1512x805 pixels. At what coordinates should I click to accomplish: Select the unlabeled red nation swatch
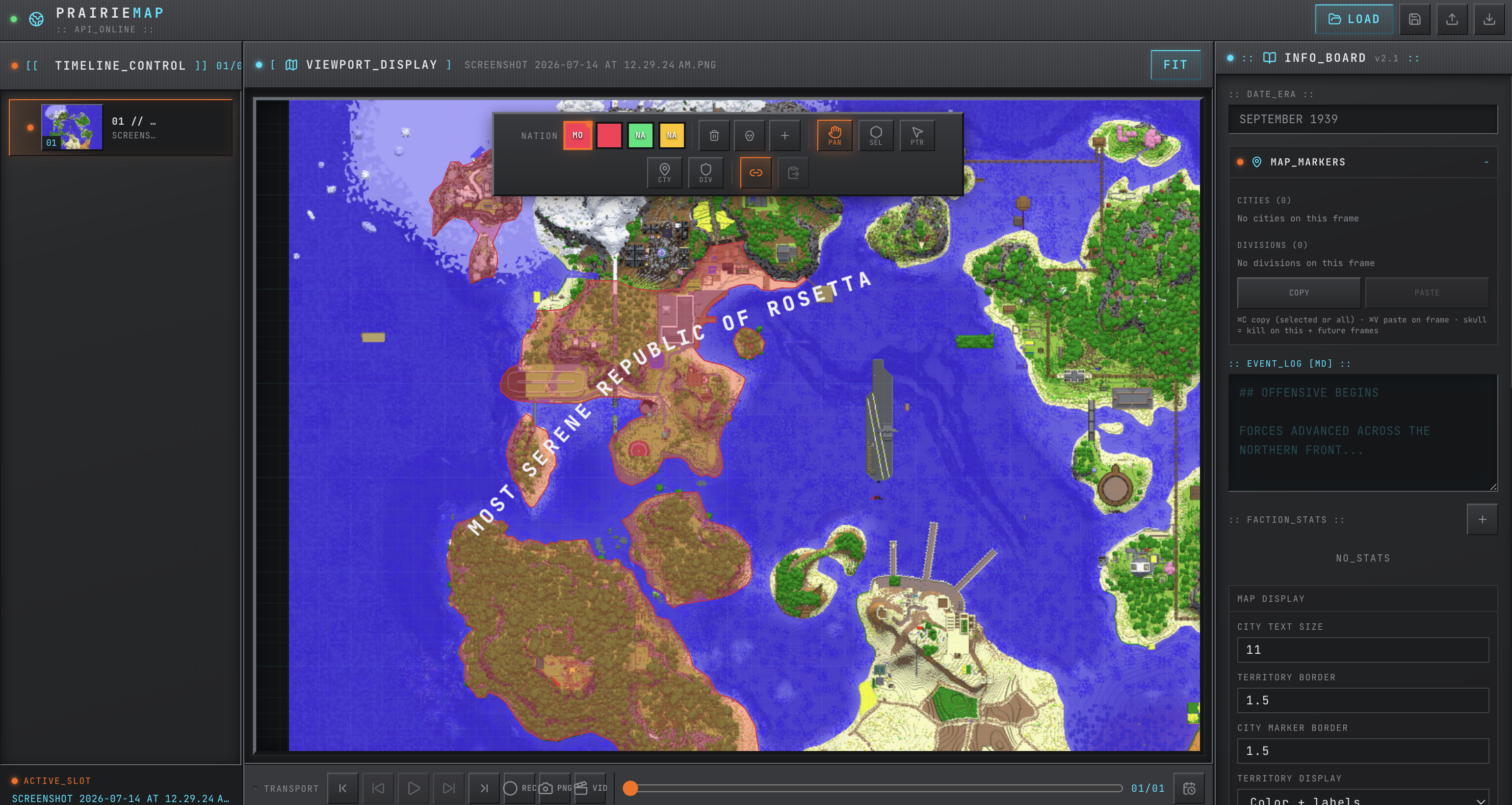tap(609, 135)
